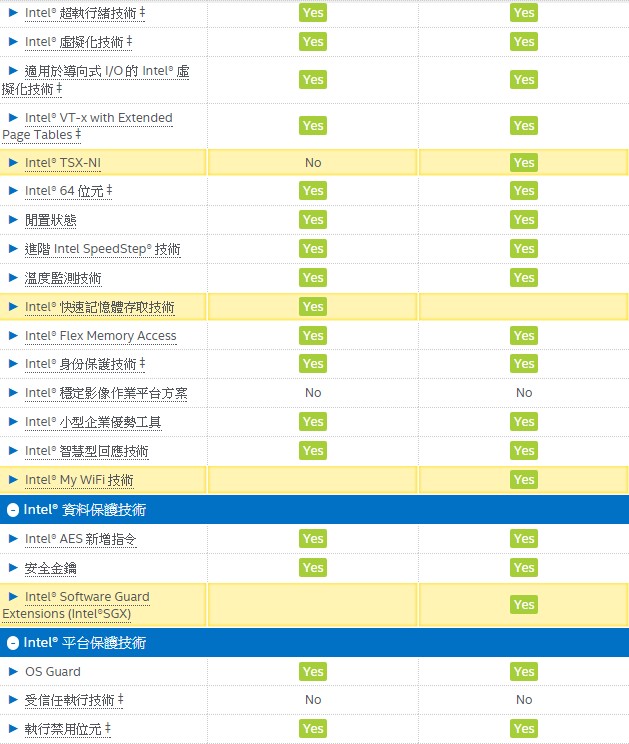Select the Software Guard Extensions 'Yes' badge
The image size is (629, 744).
pyautogui.click(x=524, y=605)
